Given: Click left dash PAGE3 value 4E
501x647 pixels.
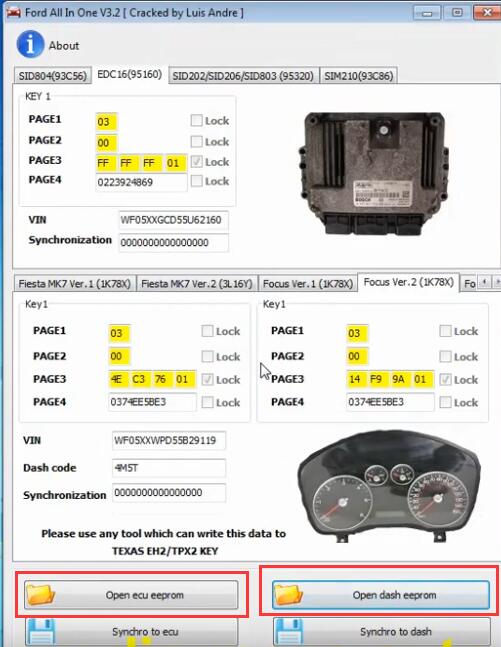Looking at the screenshot, I should coord(118,379).
